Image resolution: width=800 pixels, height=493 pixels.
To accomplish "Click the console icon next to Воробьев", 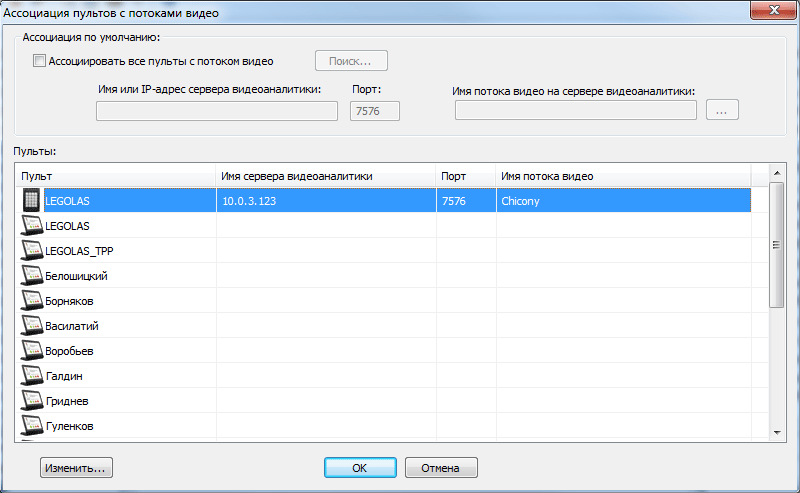I will point(32,351).
